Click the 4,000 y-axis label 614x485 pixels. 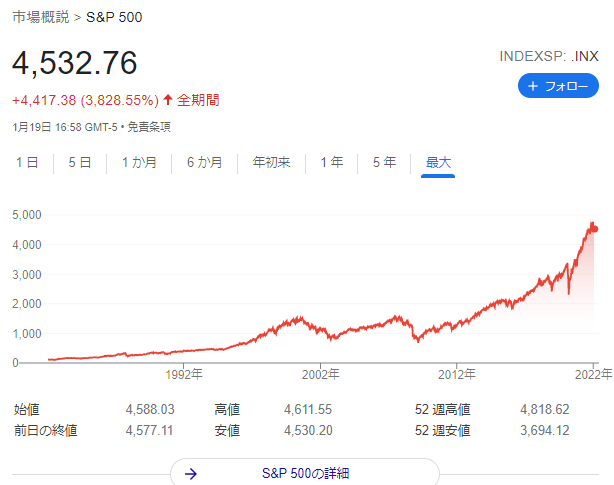[x=27, y=245]
